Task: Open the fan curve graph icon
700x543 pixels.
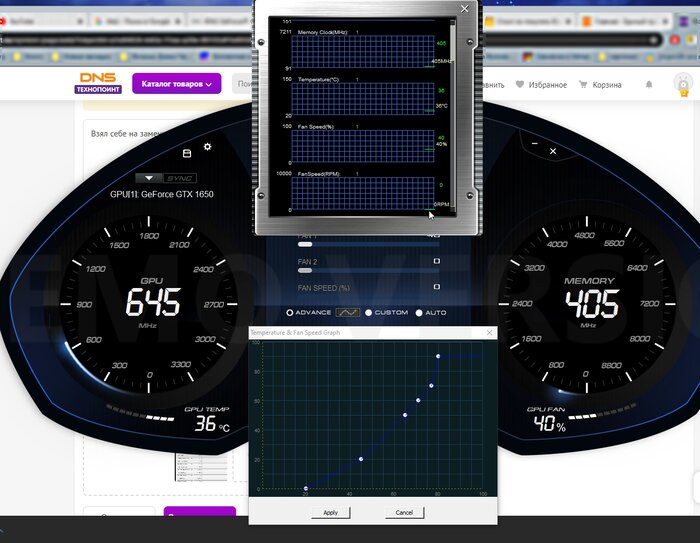Action: (348, 313)
